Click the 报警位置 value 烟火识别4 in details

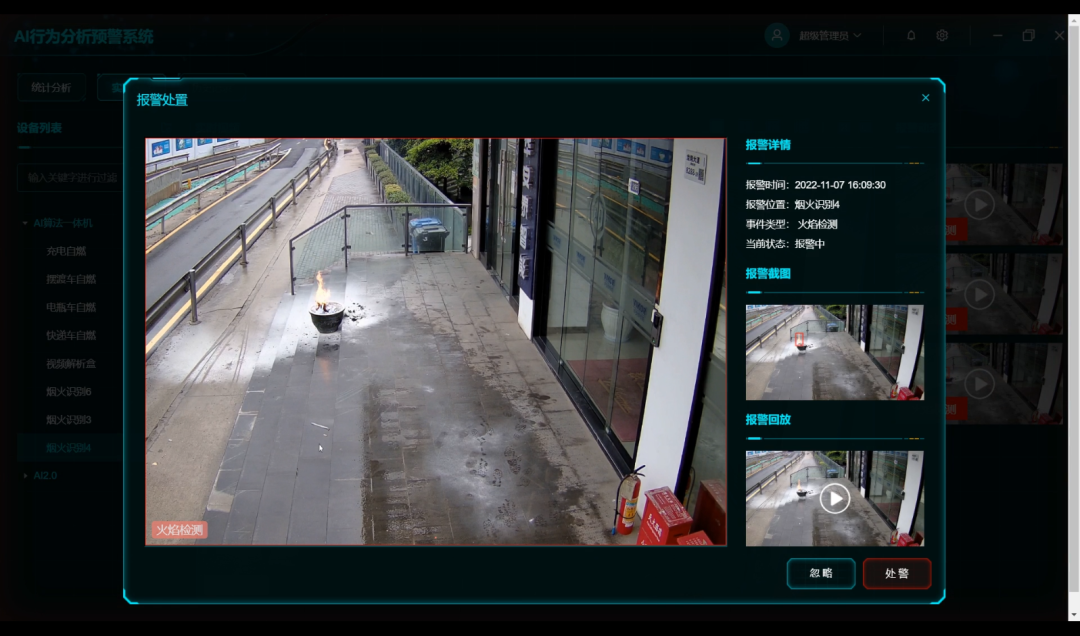816,205
